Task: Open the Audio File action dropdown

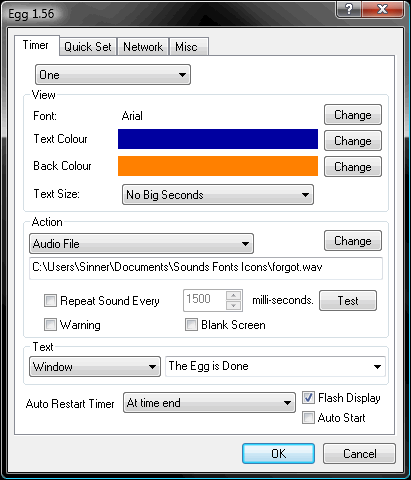Action: [x=142, y=244]
